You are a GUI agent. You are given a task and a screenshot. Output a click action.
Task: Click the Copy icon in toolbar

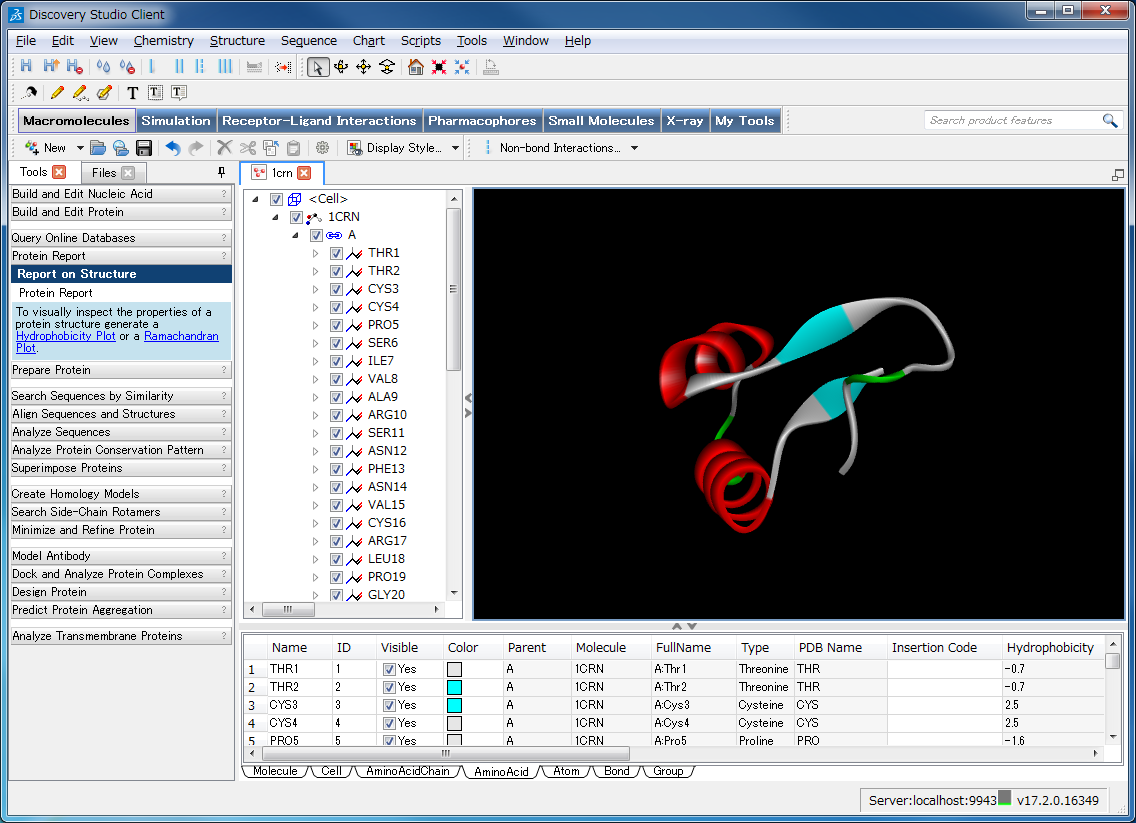[271, 148]
